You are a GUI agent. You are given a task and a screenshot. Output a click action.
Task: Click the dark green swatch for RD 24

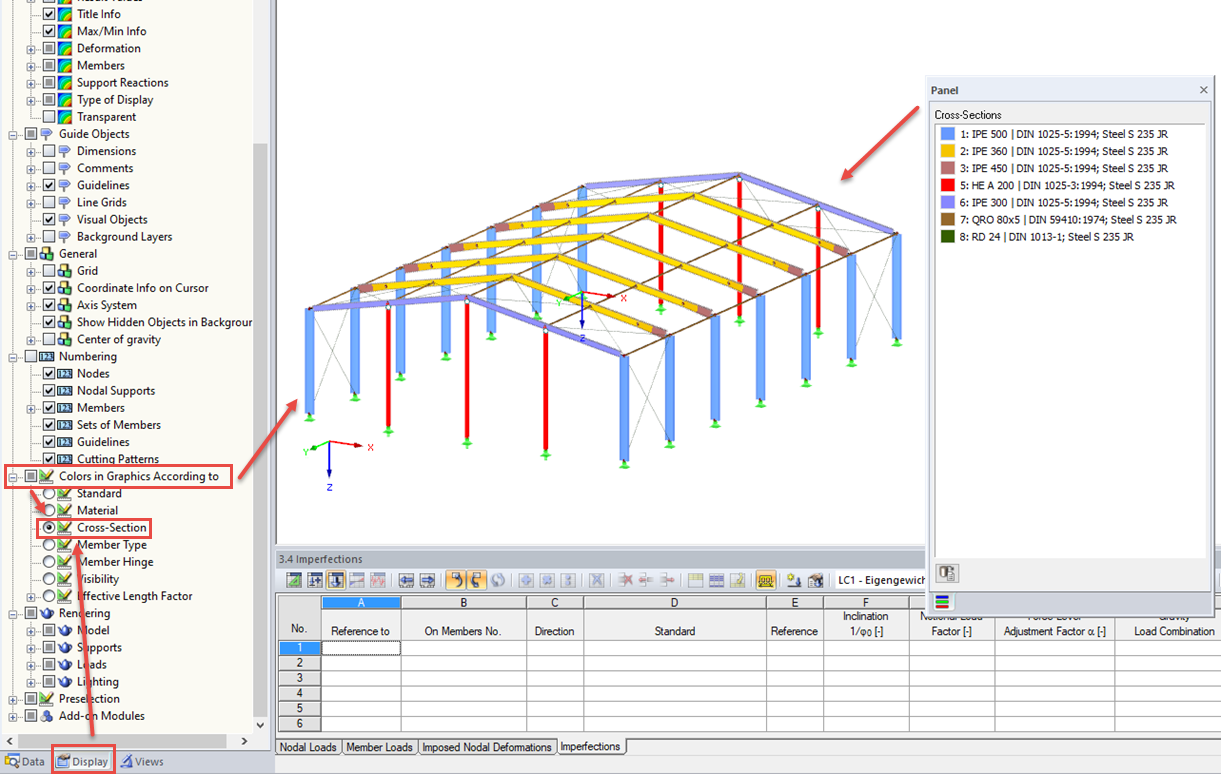click(x=947, y=237)
